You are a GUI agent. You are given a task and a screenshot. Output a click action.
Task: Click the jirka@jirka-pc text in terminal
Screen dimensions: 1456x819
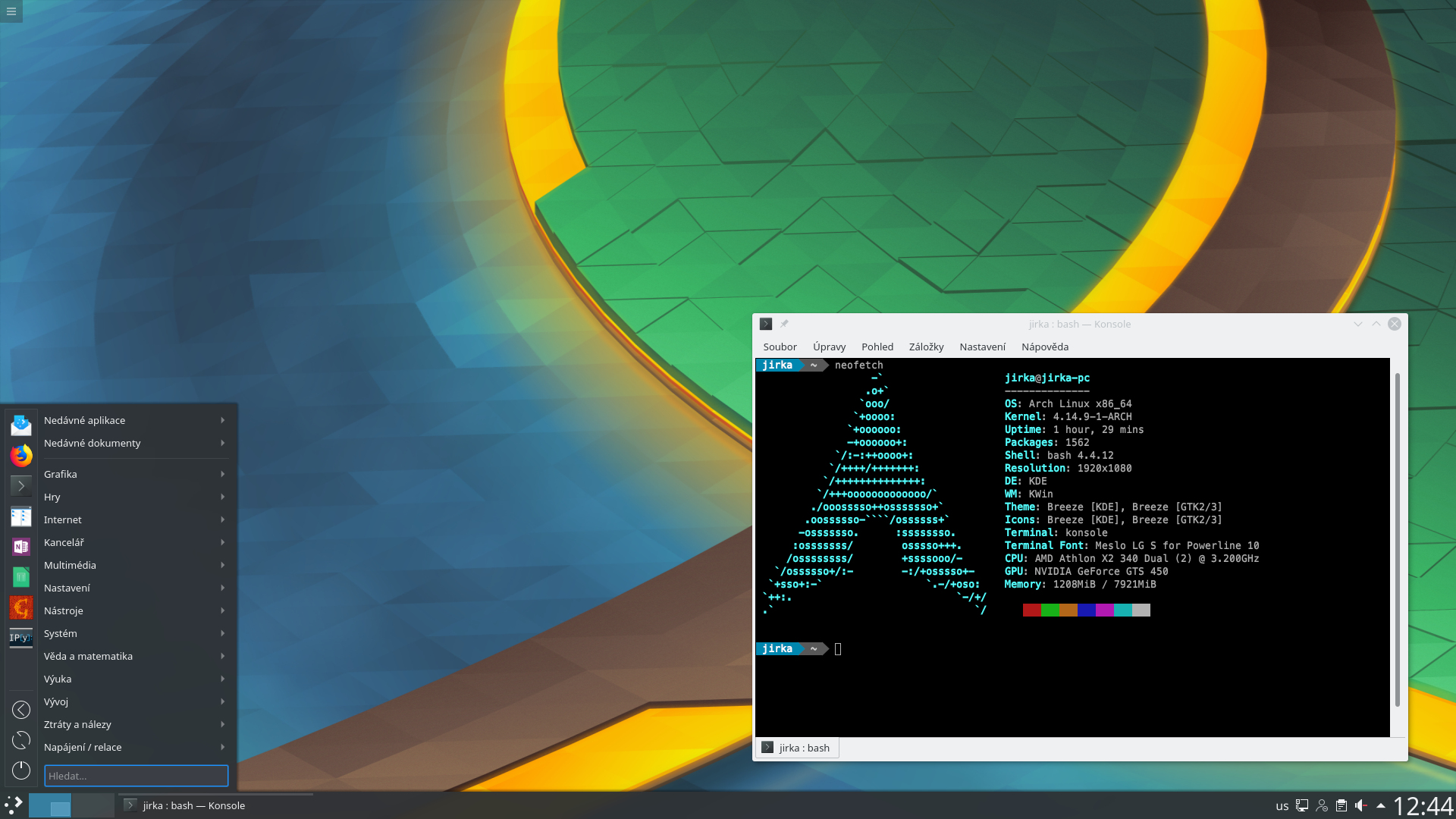pyautogui.click(x=1046, y=378)
